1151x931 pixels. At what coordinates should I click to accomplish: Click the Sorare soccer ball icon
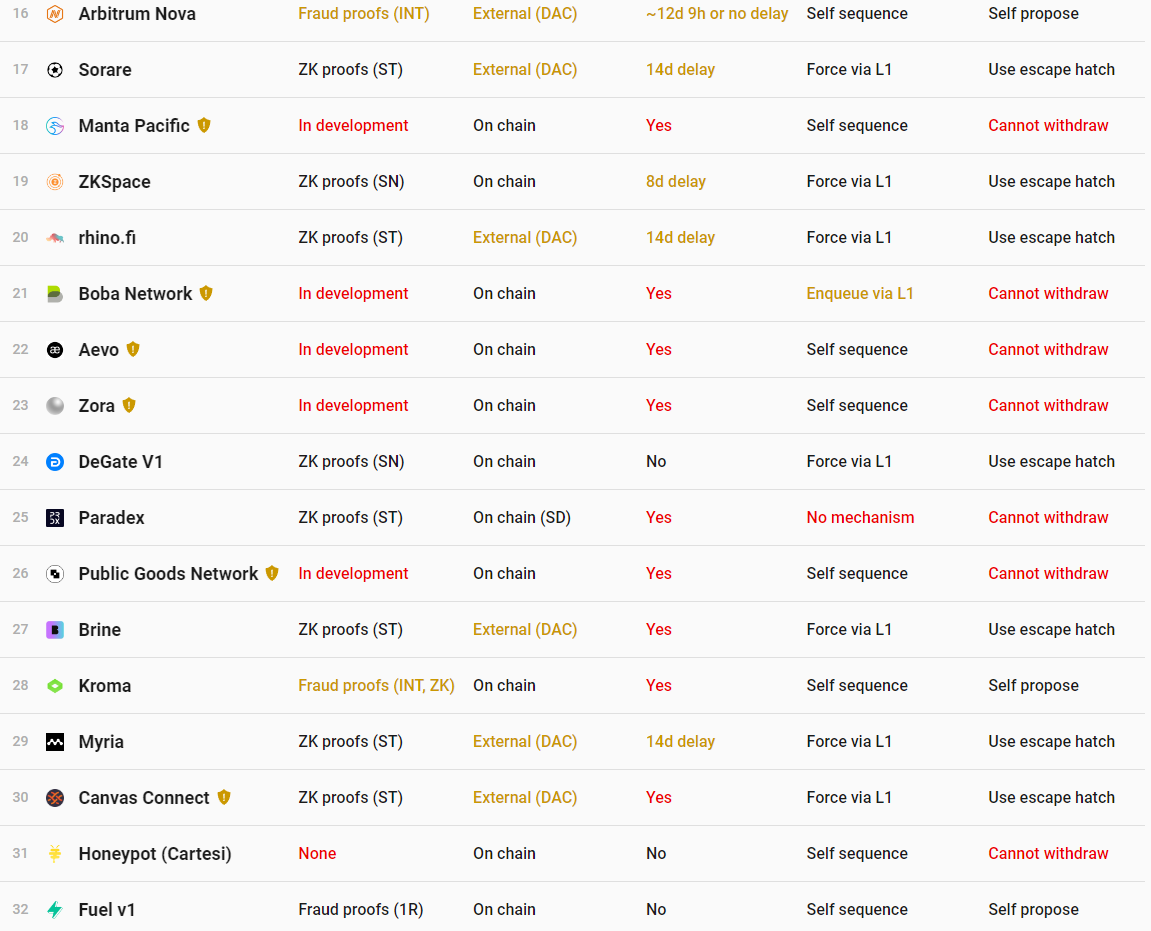[55, 70]
